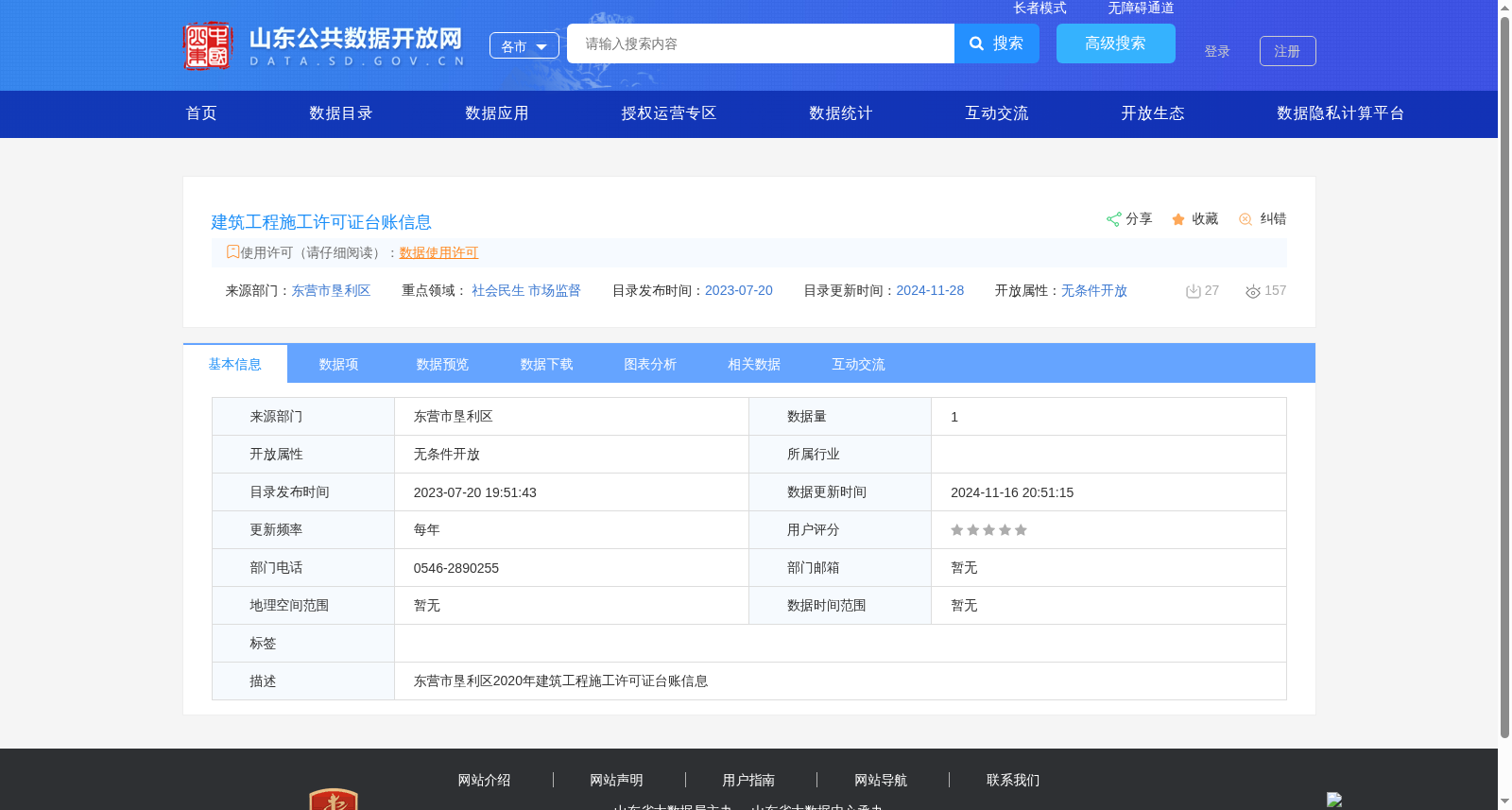Switch to the 数据下载 tab

[x=547, y=364]
